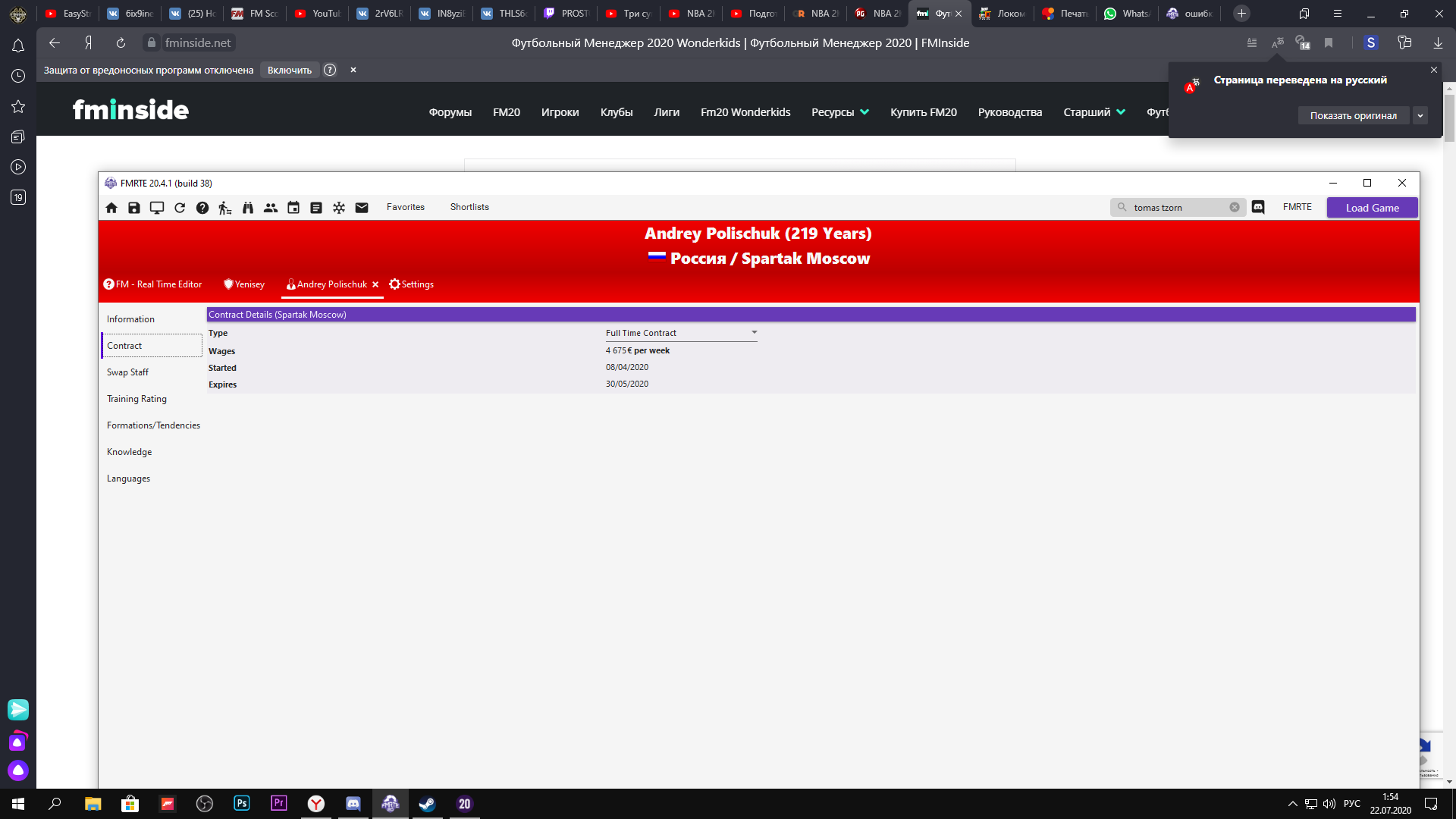This screenshot has height=819, width=1456.
Task: Click the FMRTE label button
Action: point(1297,207)
